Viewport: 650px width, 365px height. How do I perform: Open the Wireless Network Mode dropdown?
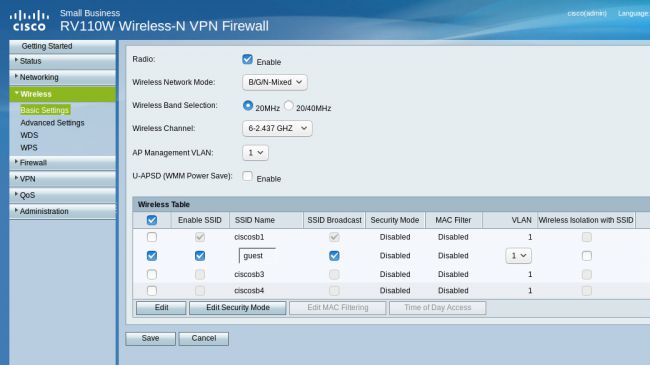pos(275,82)
